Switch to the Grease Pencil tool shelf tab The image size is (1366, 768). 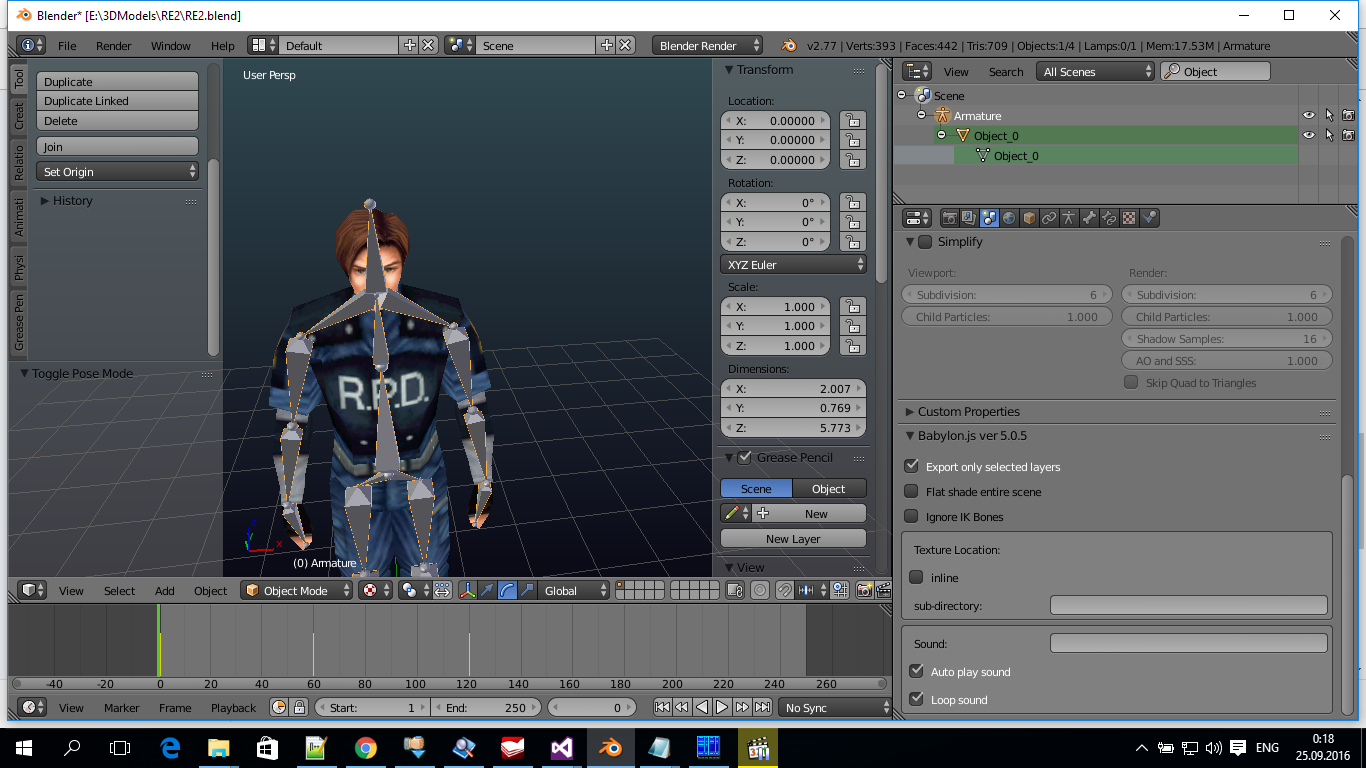[18, 321]
